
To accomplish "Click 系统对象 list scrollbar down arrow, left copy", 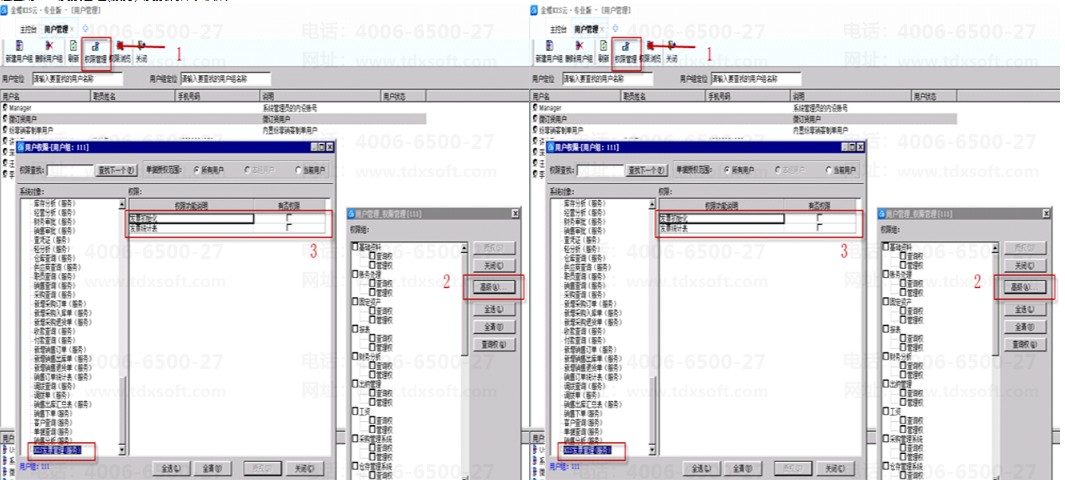I will coord(122,449).
